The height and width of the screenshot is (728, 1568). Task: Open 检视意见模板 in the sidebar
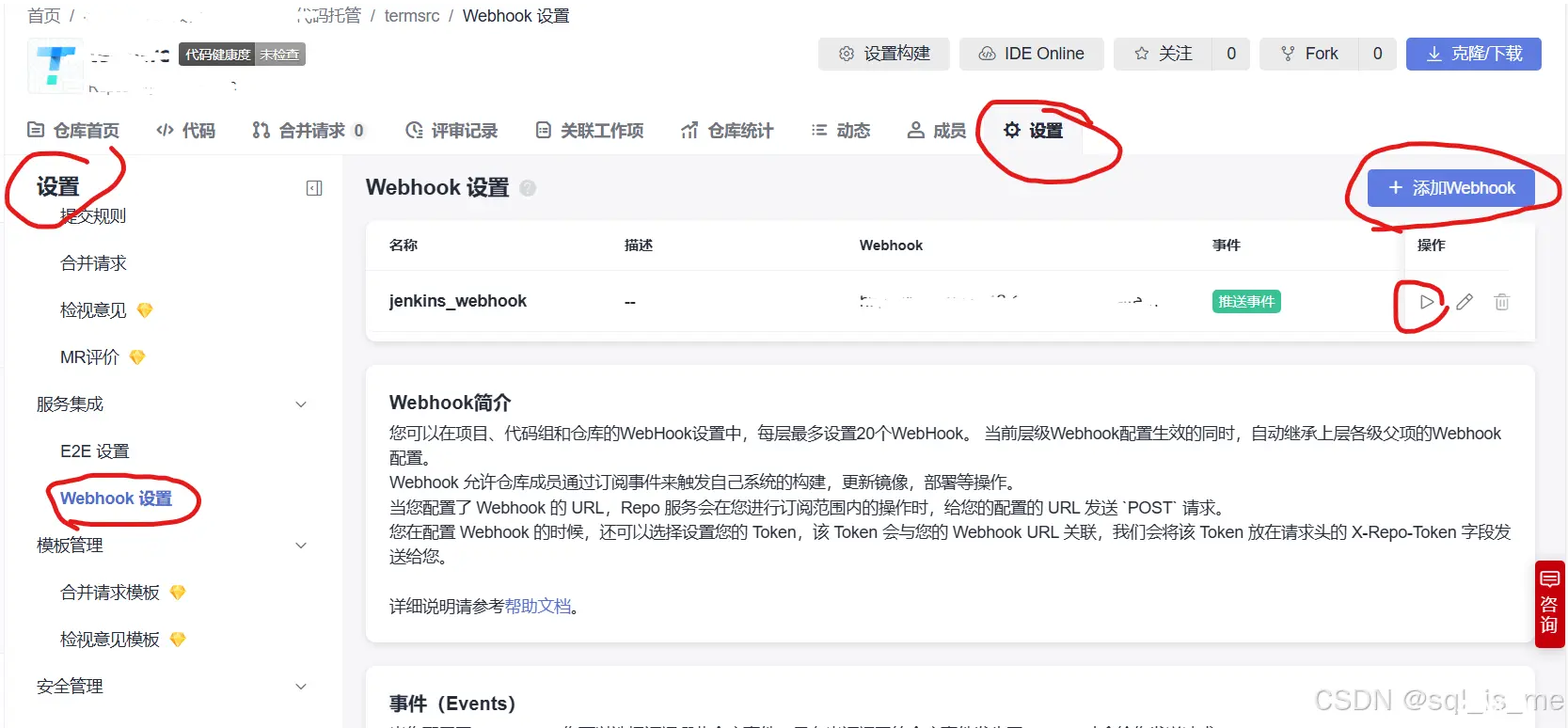110,639
